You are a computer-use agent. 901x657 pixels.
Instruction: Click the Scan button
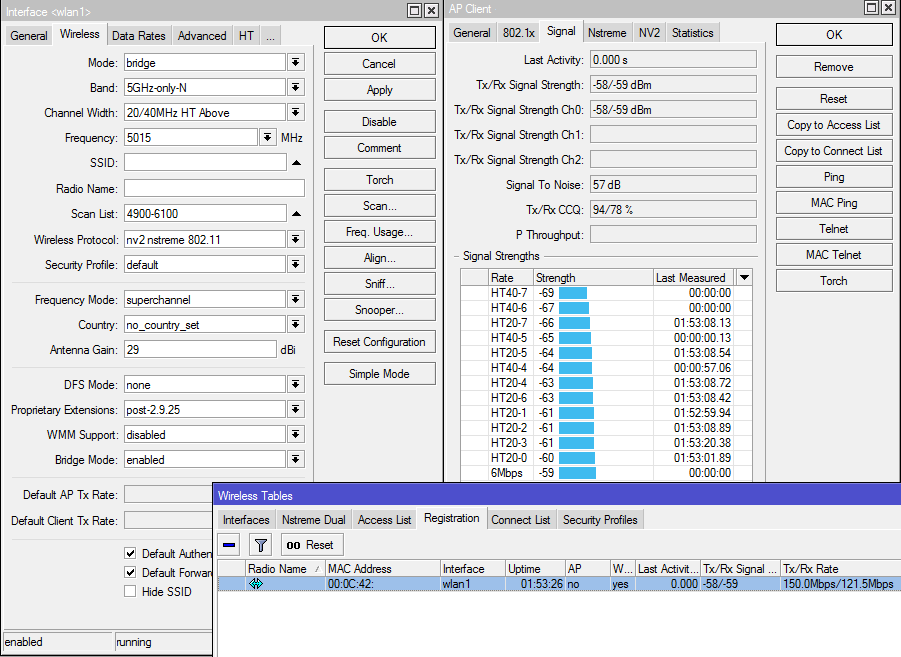[379, 205]
